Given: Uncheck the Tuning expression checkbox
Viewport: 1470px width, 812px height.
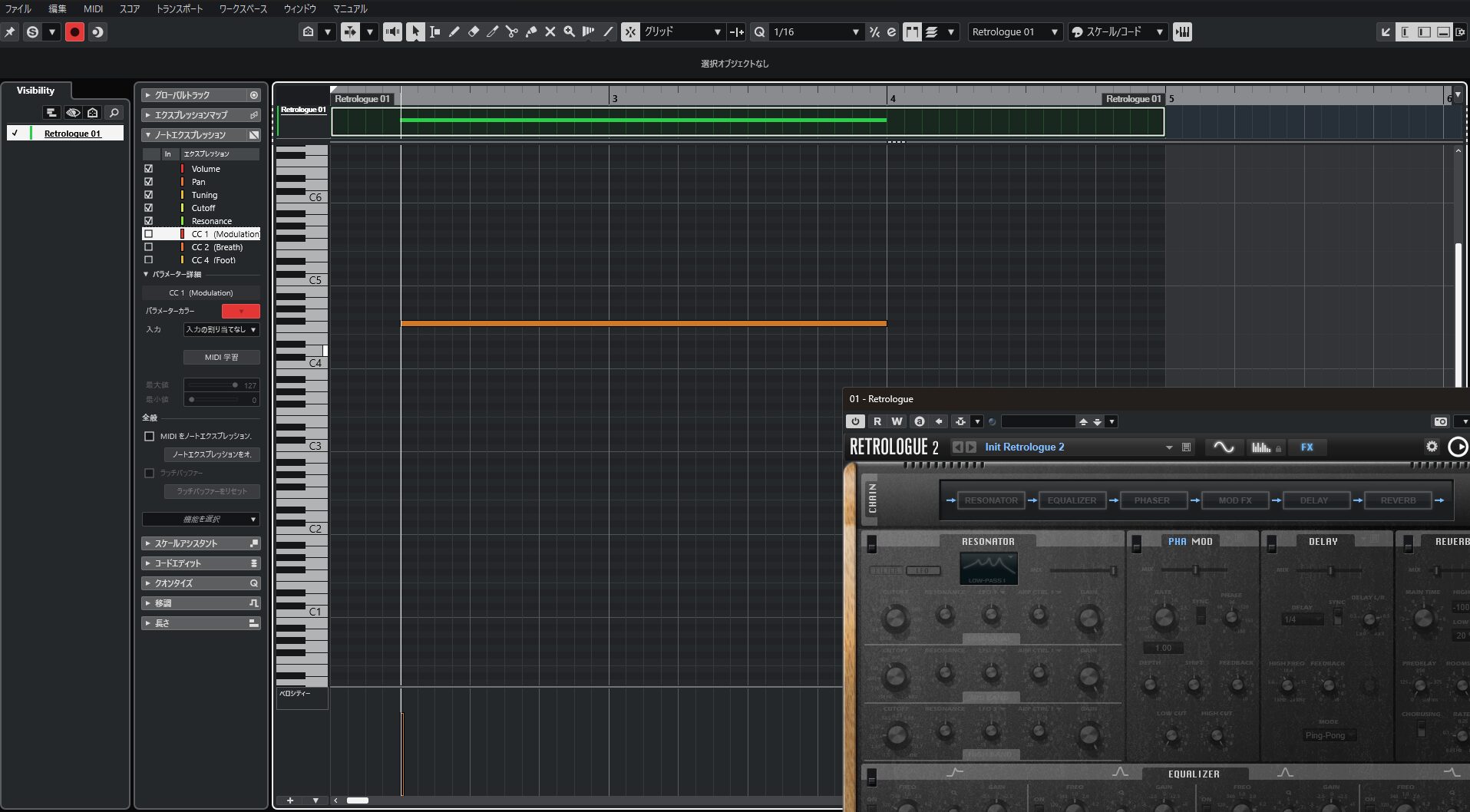Looking at the screenshot, I should (x=149, y=195).
